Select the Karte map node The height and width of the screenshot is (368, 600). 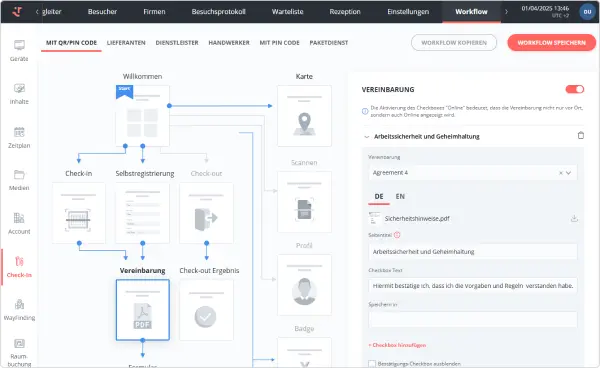coord(304,116)
